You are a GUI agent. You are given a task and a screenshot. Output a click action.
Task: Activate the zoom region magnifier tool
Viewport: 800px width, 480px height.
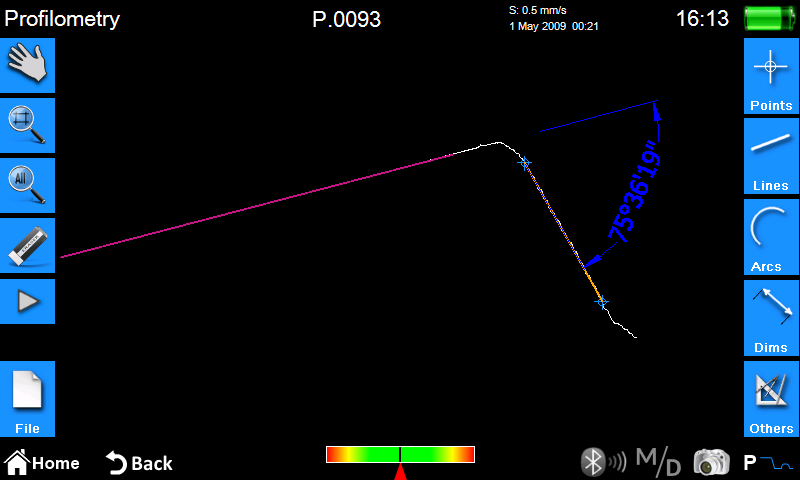click(27, 125)
